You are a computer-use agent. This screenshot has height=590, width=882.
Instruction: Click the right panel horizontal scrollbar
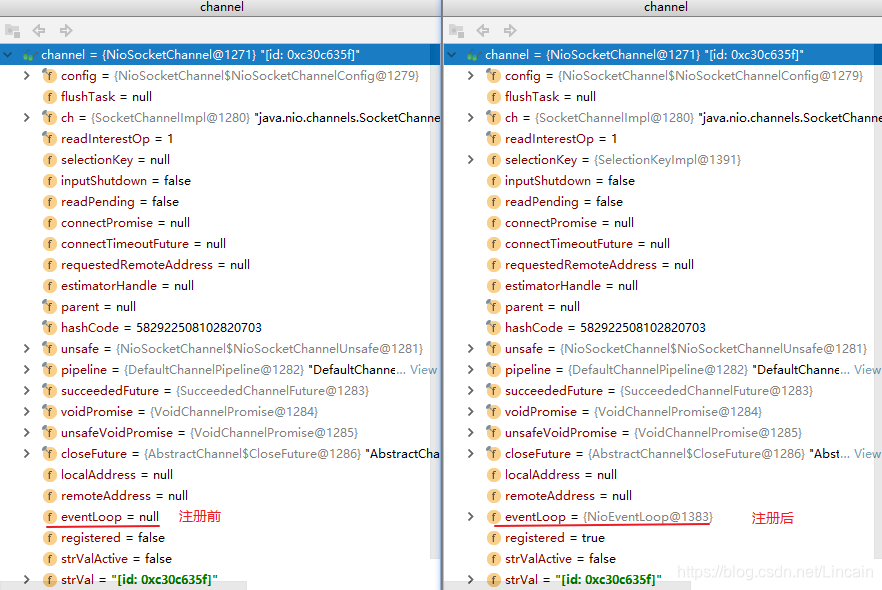(567, 586)
